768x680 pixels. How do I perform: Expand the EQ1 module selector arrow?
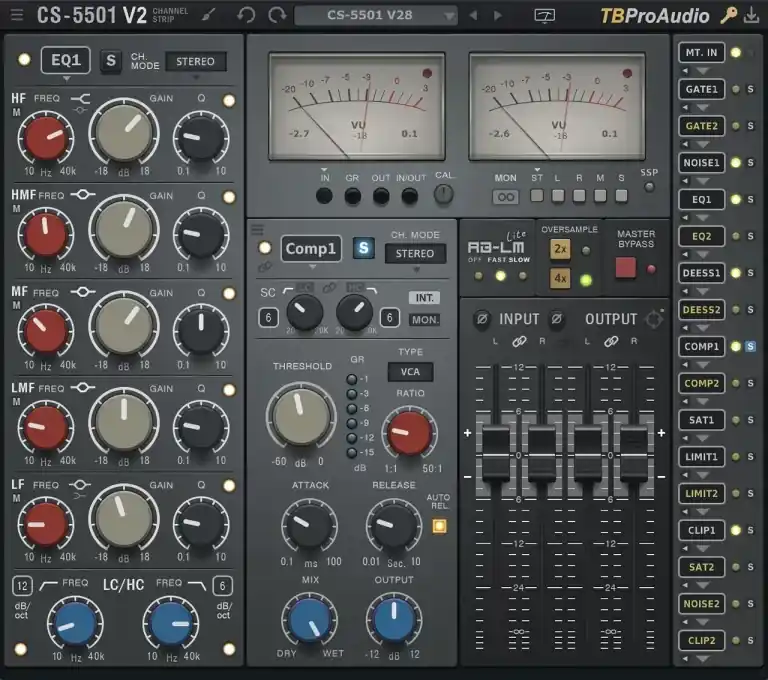point(66,79)
